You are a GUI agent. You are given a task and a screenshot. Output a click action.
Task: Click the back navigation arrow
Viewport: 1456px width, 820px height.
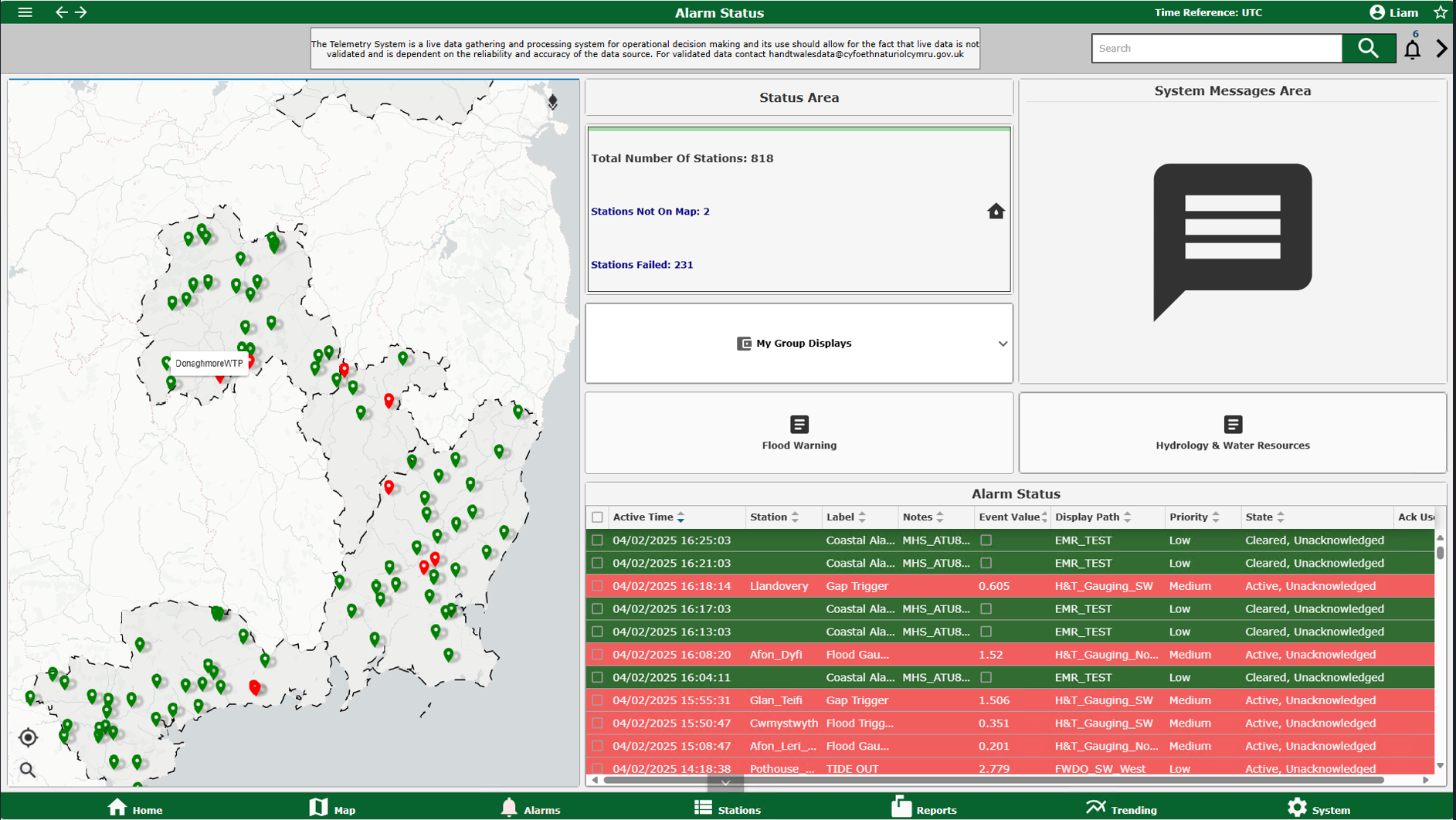[61, 12]
